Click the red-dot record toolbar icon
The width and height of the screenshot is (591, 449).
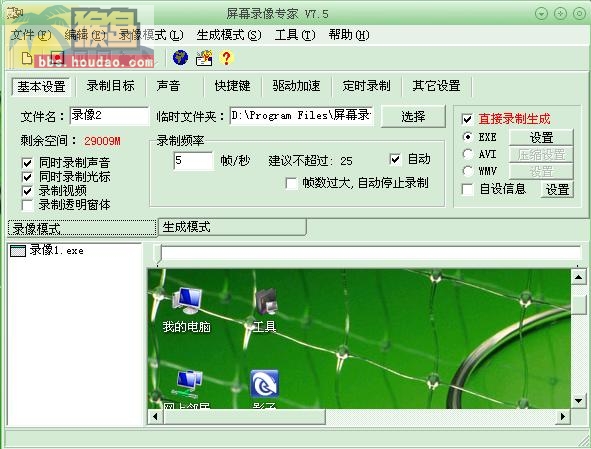click(x=57, y=58)
